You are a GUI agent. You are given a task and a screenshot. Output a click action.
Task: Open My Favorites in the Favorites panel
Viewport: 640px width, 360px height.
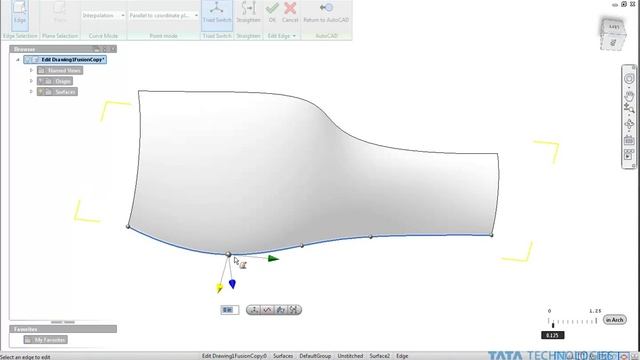click(46, 340)
